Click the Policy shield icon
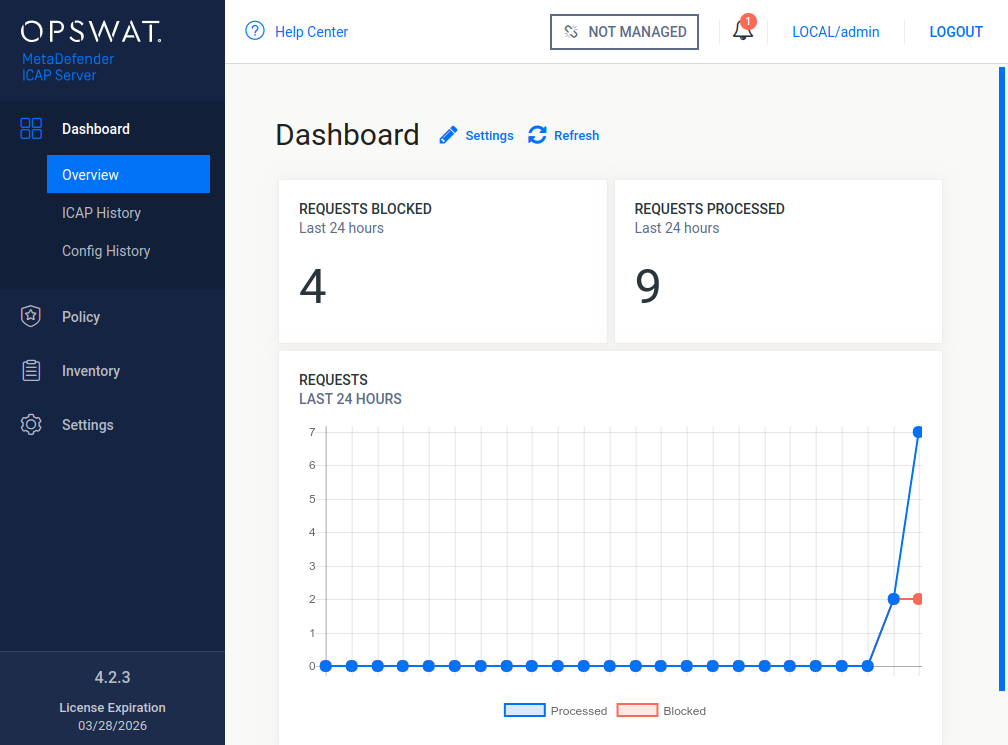This screenshot has width=1008, height=745. (31, 316)
